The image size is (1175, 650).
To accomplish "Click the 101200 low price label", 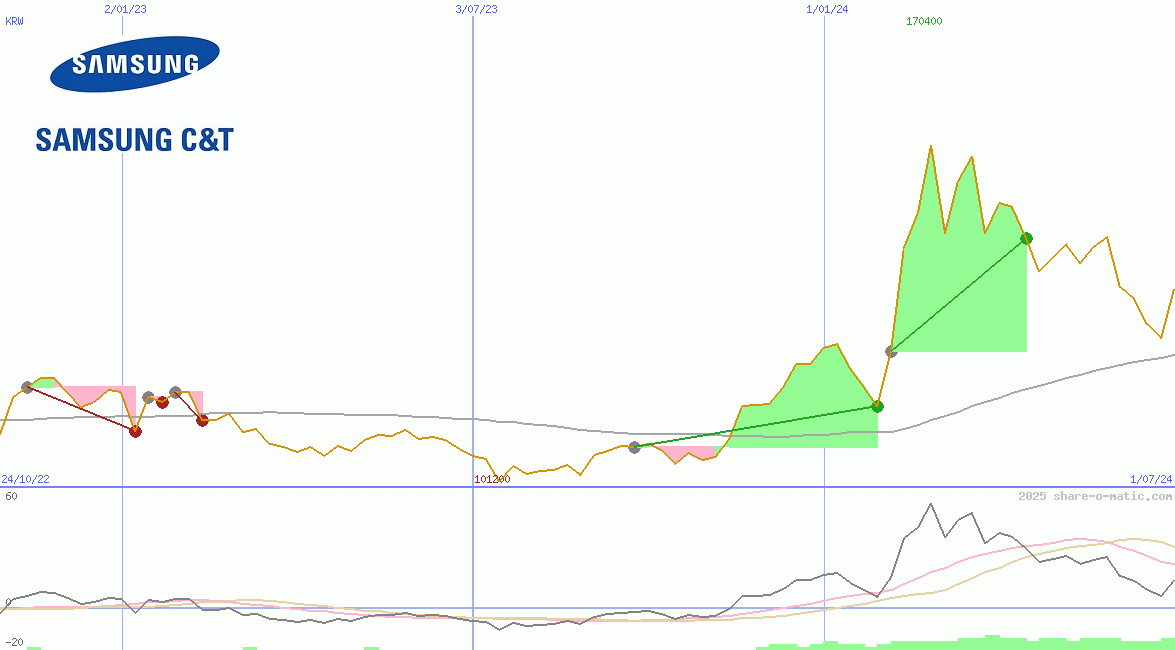I will [492, 479].
